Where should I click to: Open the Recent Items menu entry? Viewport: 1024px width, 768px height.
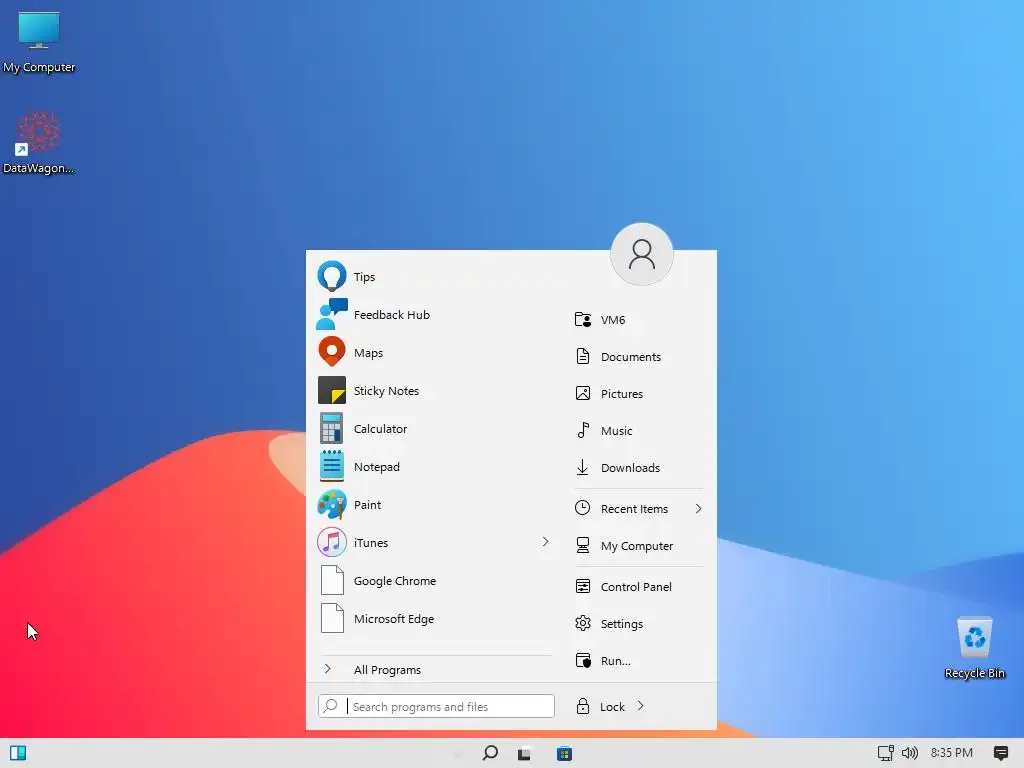(x=639, y=509)
